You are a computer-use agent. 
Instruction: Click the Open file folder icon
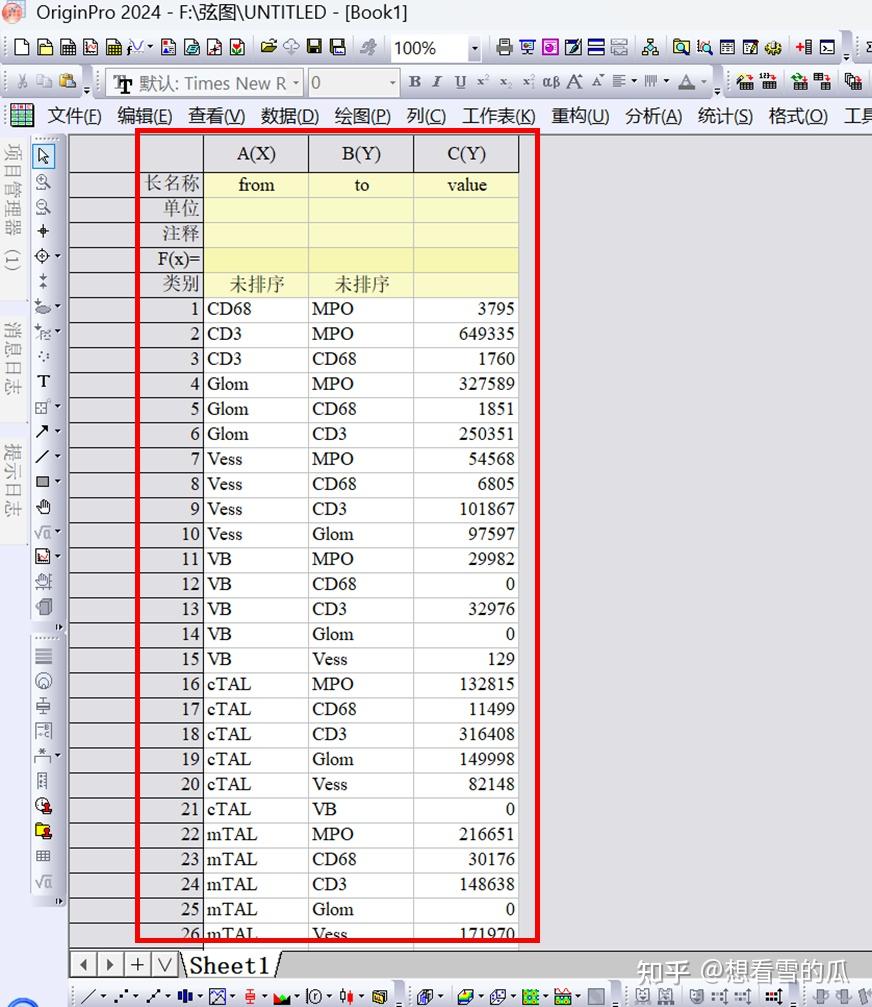[268, 47]
